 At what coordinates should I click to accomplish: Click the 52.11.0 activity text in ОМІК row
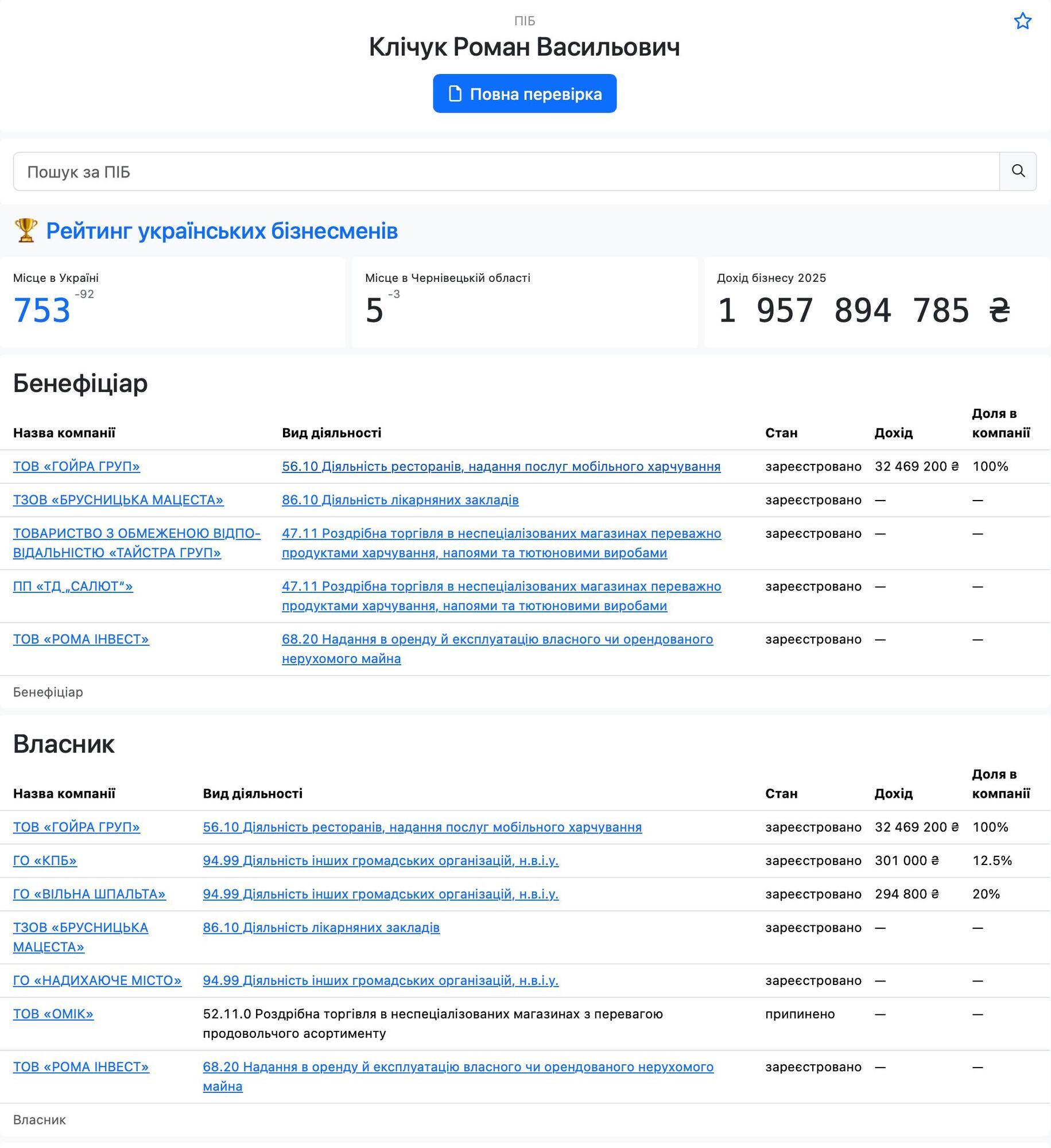click(x=433, y=1023)
